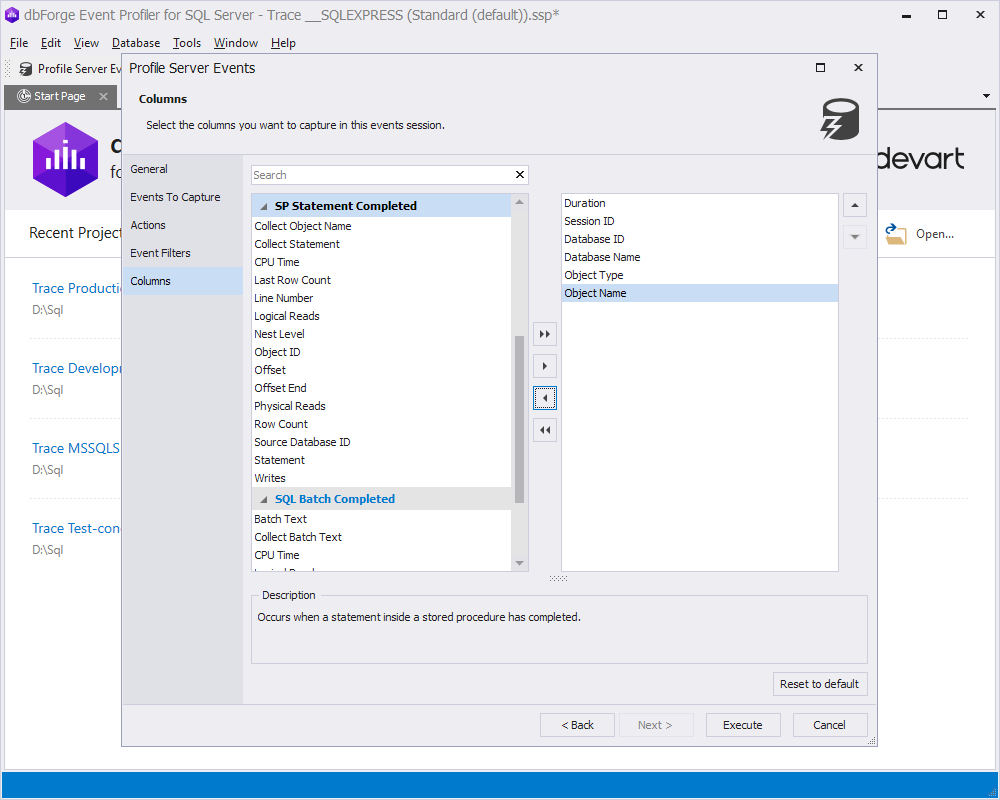Select Batch Text column
The width and height of the screenshot is (1000, 800).
click(381, 519)
